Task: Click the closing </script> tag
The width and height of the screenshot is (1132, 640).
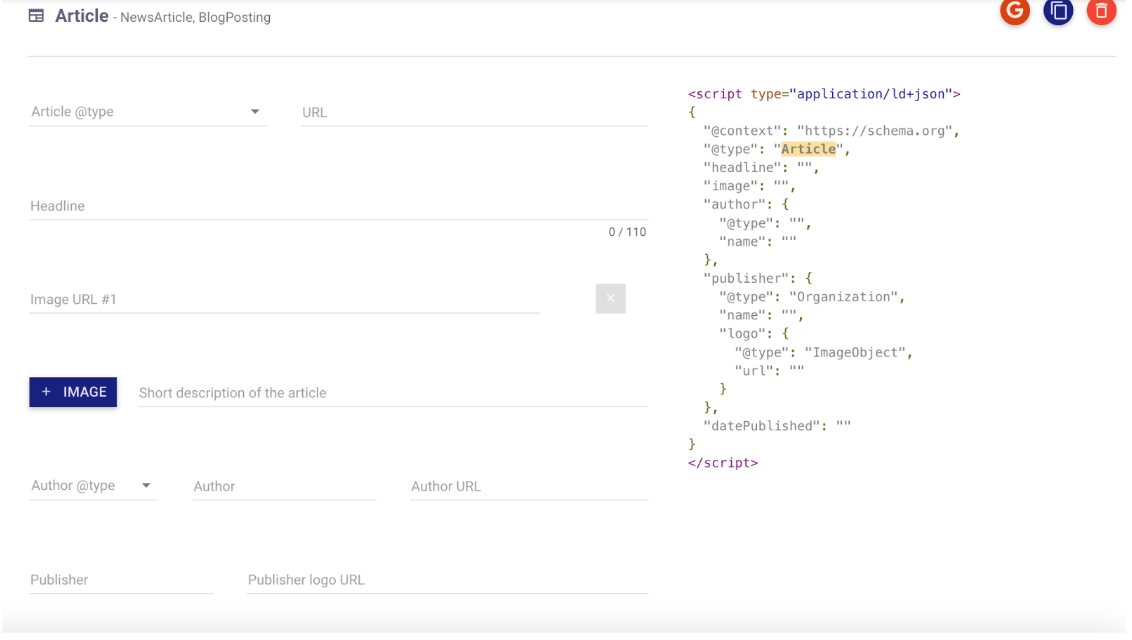Action: [723, 463]
